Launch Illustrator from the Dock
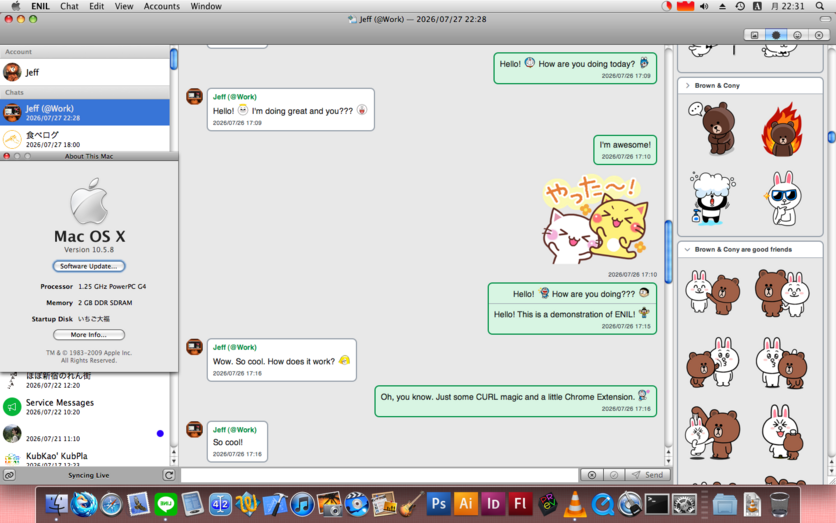 [466, 504]
